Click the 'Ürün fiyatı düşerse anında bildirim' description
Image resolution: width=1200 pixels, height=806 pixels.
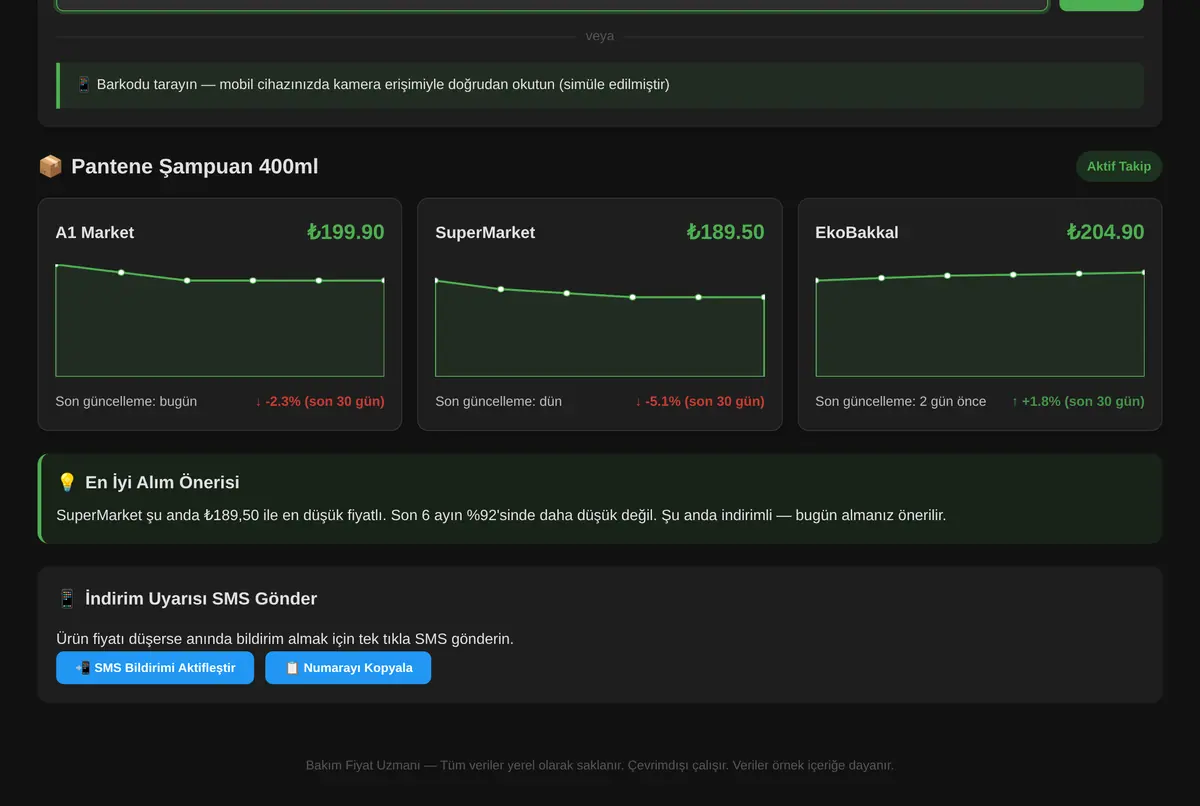(285, 638)
